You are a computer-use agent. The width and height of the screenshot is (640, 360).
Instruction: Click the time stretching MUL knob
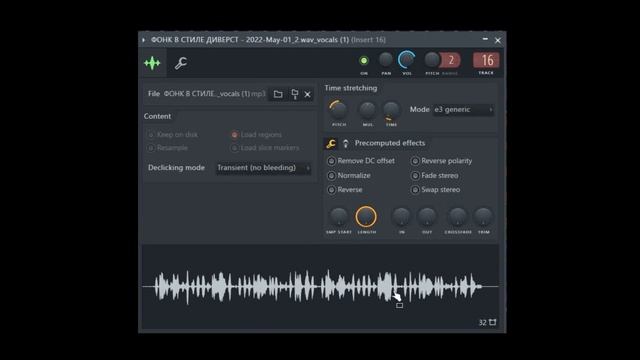point(367,110)
